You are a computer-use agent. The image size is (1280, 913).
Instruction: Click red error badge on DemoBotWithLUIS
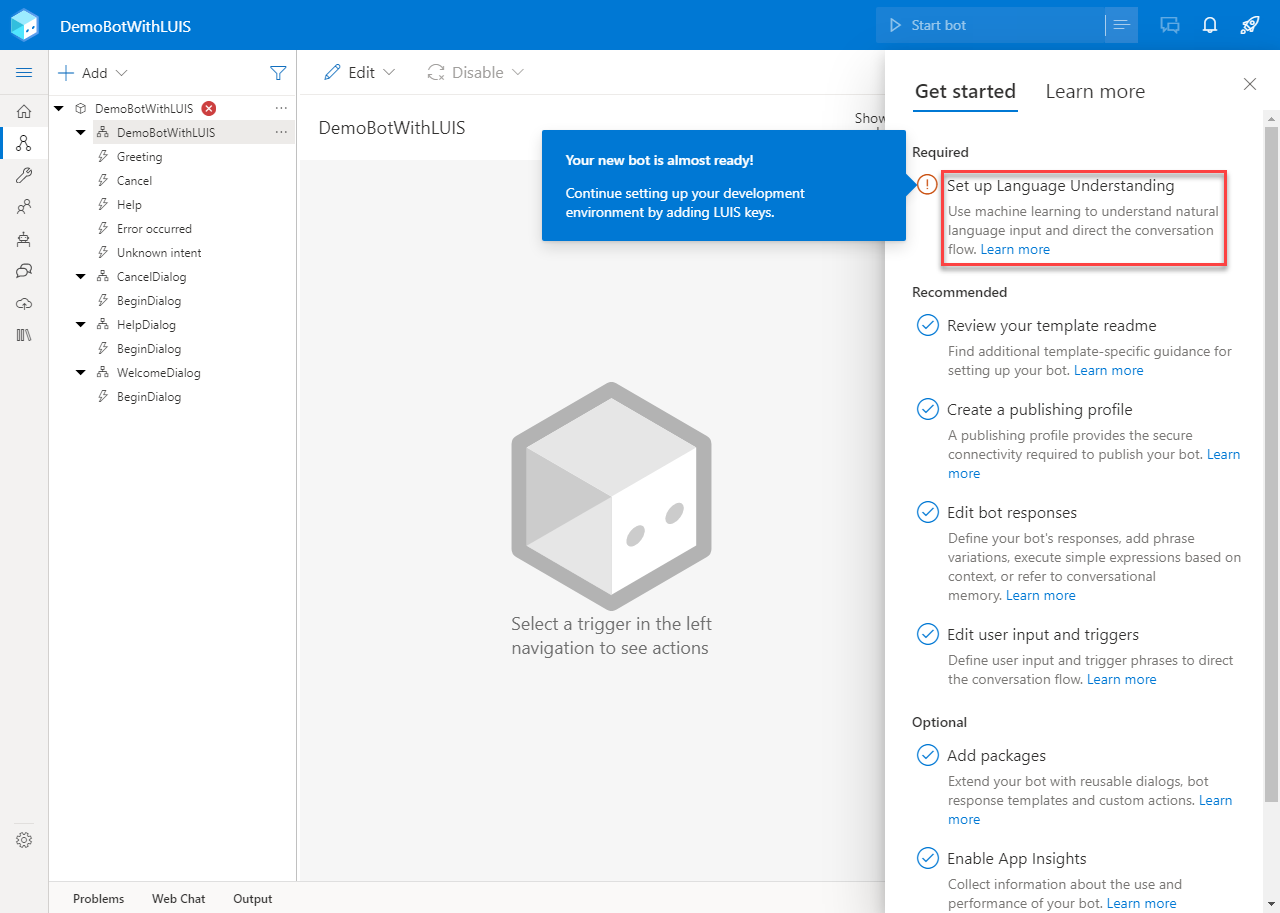click(x=209, y=108)
